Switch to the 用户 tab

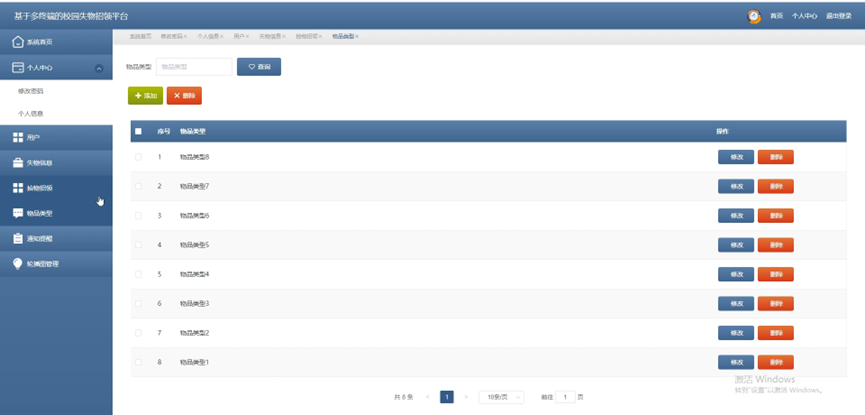click(x=238, y=36)
